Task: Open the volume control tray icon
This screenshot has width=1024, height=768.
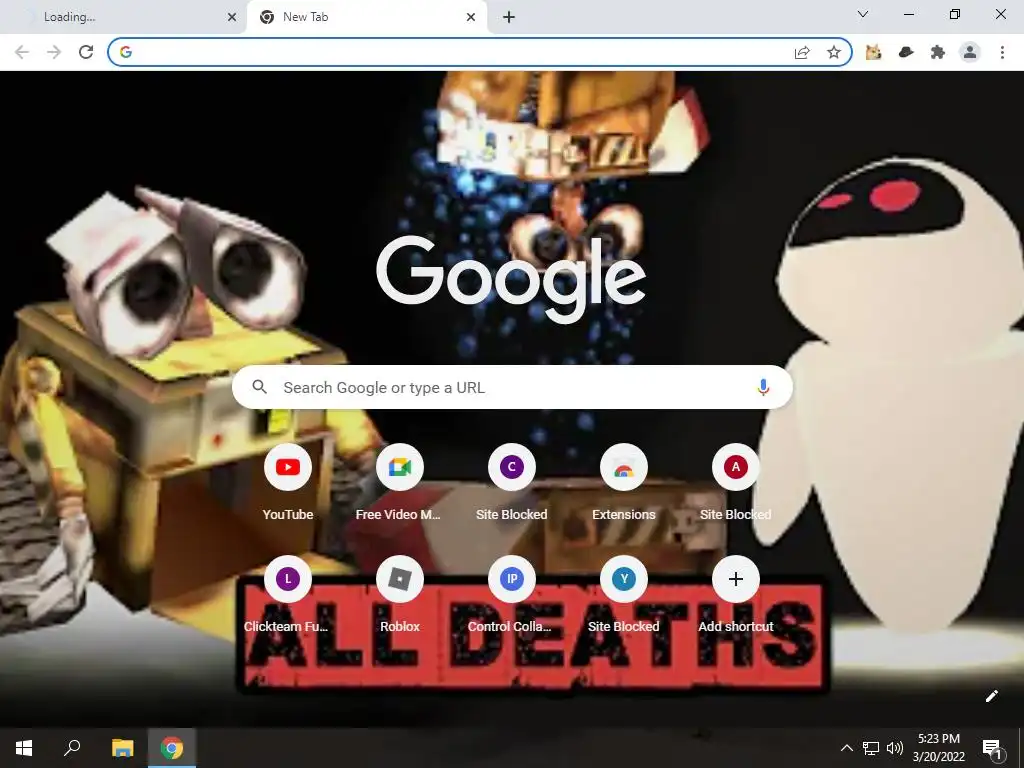Action: [895, 748]
